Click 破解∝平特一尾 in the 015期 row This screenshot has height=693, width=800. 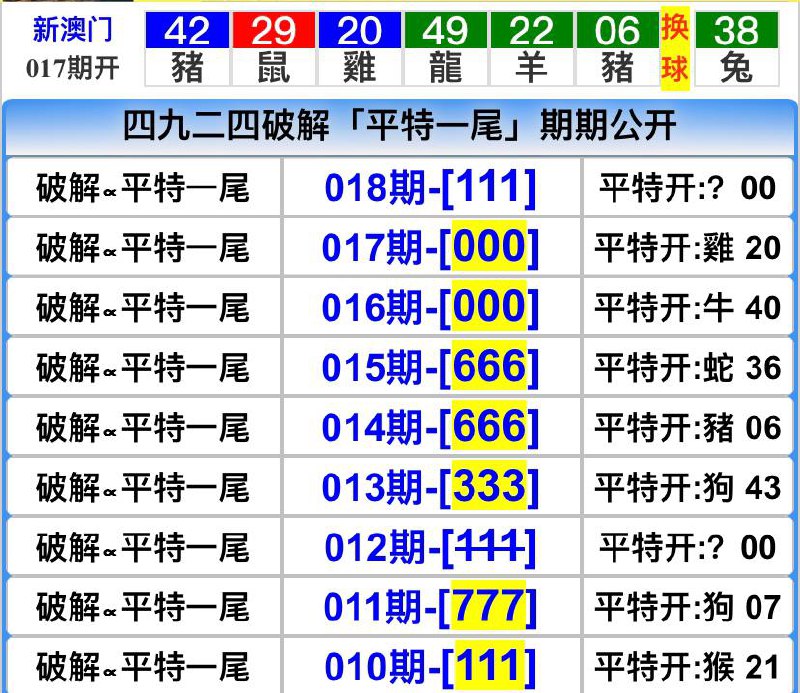coord(143,367)
